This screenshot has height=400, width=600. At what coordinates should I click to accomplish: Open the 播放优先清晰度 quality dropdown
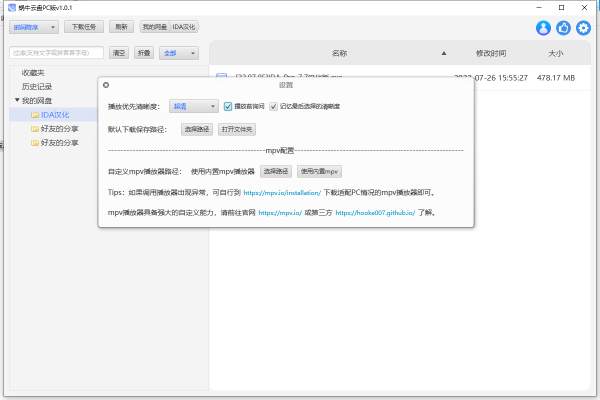(193, 105)
